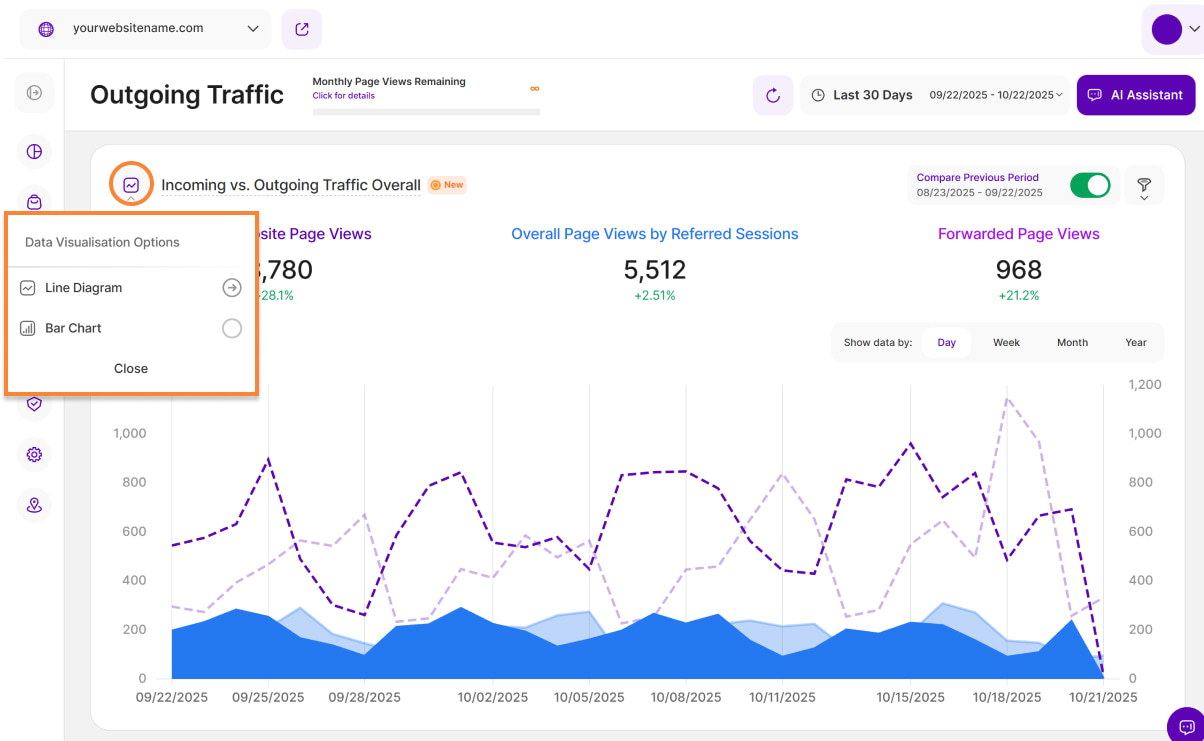This screenshot has width=1204, height=741.
Task: Expand the Last 30 Days date range
Action: [934, 95]
